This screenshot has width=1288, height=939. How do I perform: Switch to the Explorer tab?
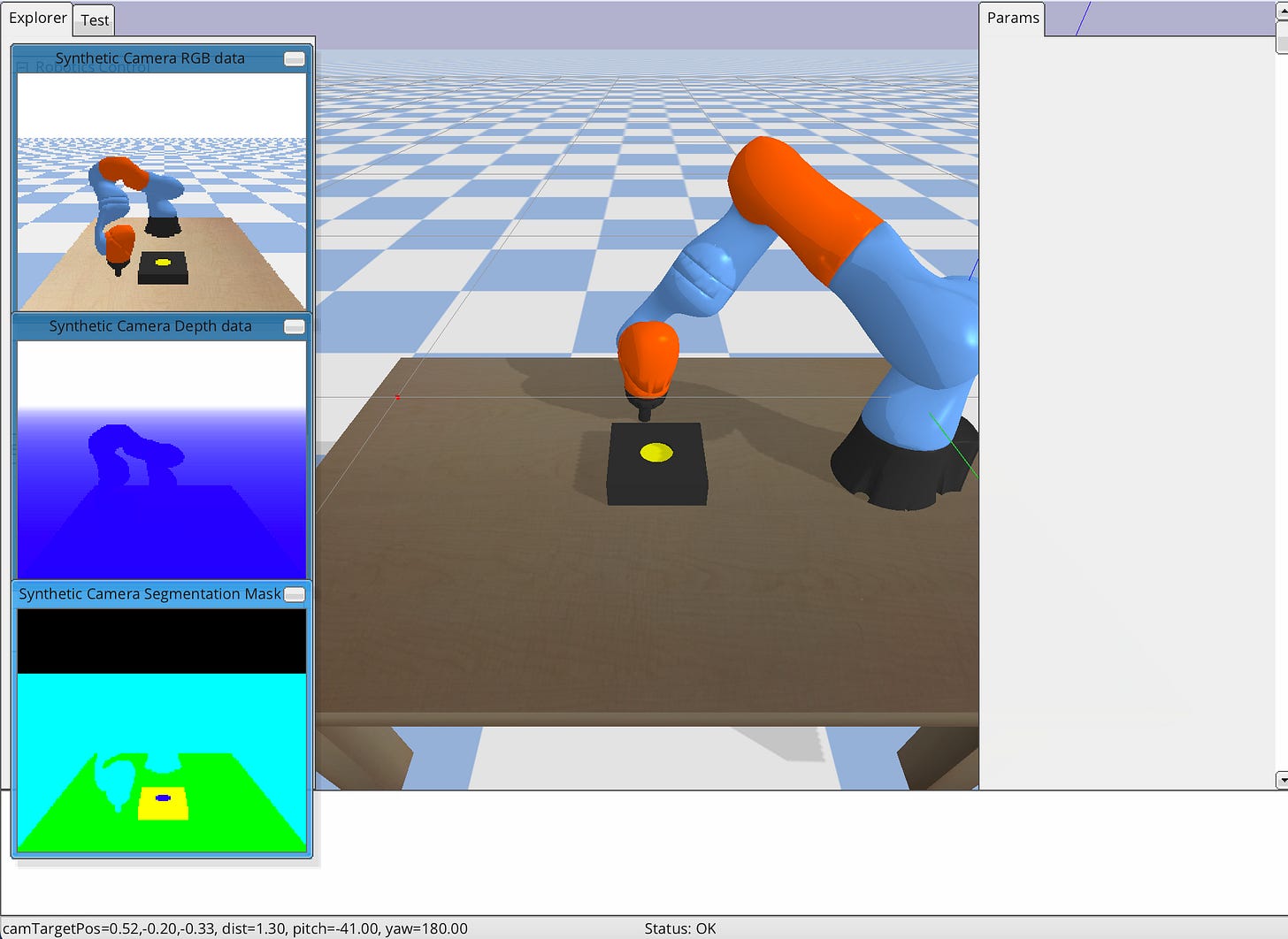click(37, 18)
